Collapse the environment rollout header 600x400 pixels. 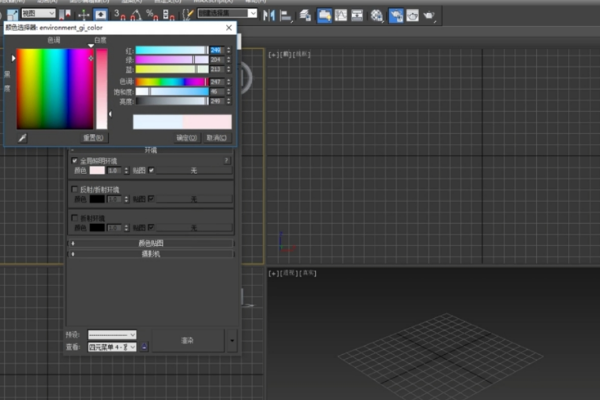(x=151, y=150)
